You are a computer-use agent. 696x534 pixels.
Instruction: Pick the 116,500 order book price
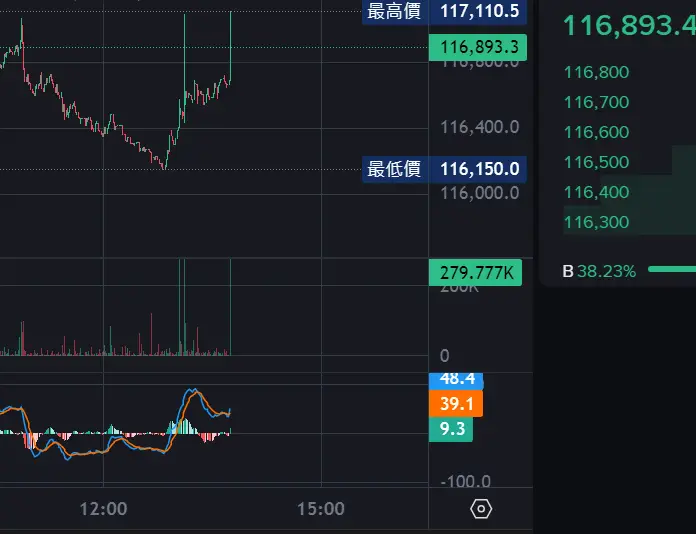point(596,162)
